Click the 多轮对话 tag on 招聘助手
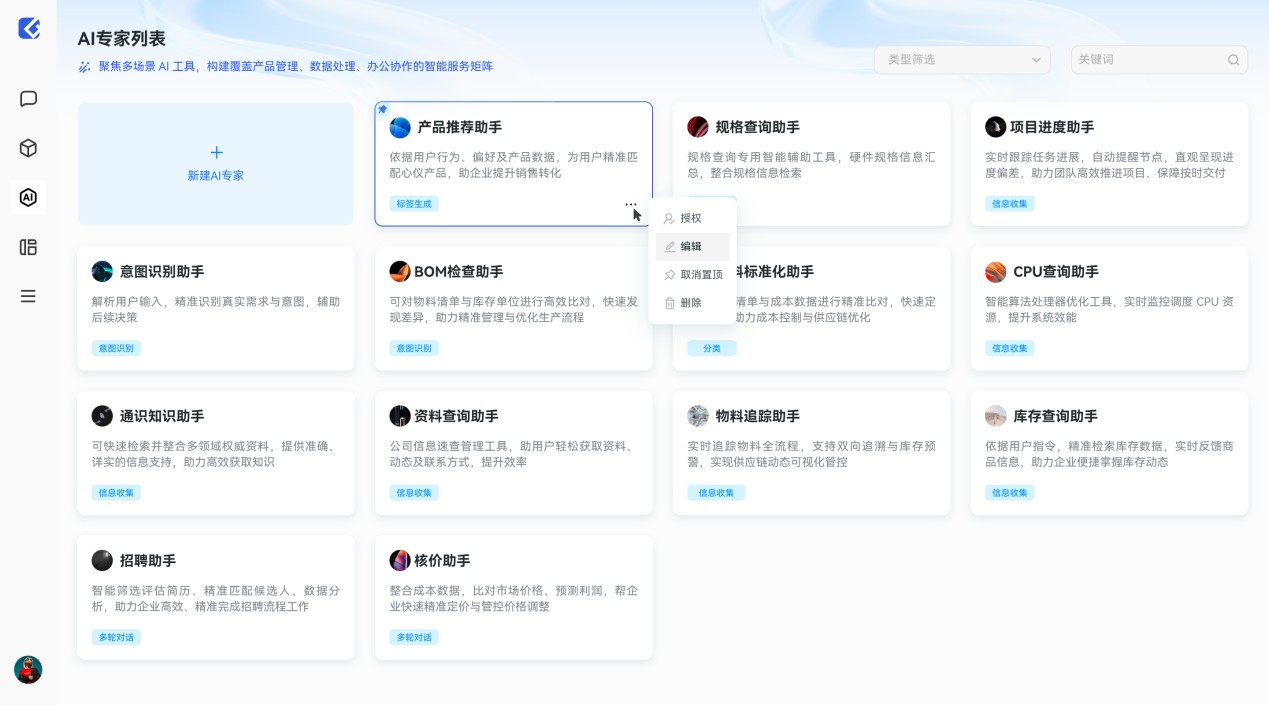The width and height of the screenshot is (1269, 705). (116, 637)
